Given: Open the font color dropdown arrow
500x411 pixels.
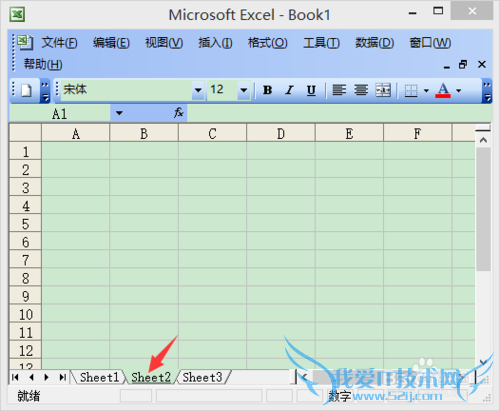Looking at the screenshot, I should point(459,90).
